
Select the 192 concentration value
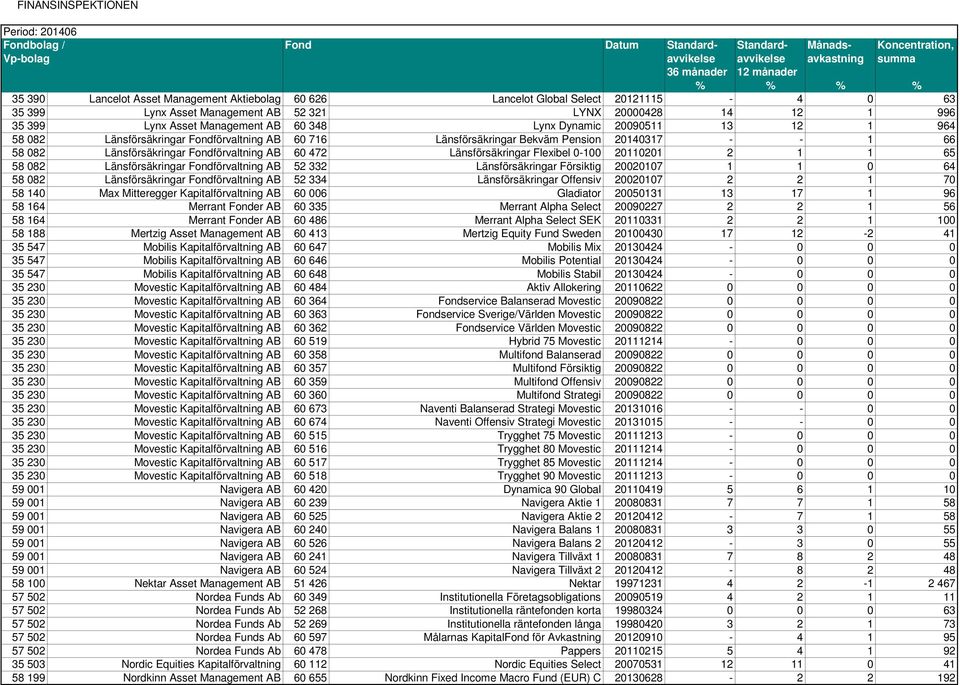point(917,678)
